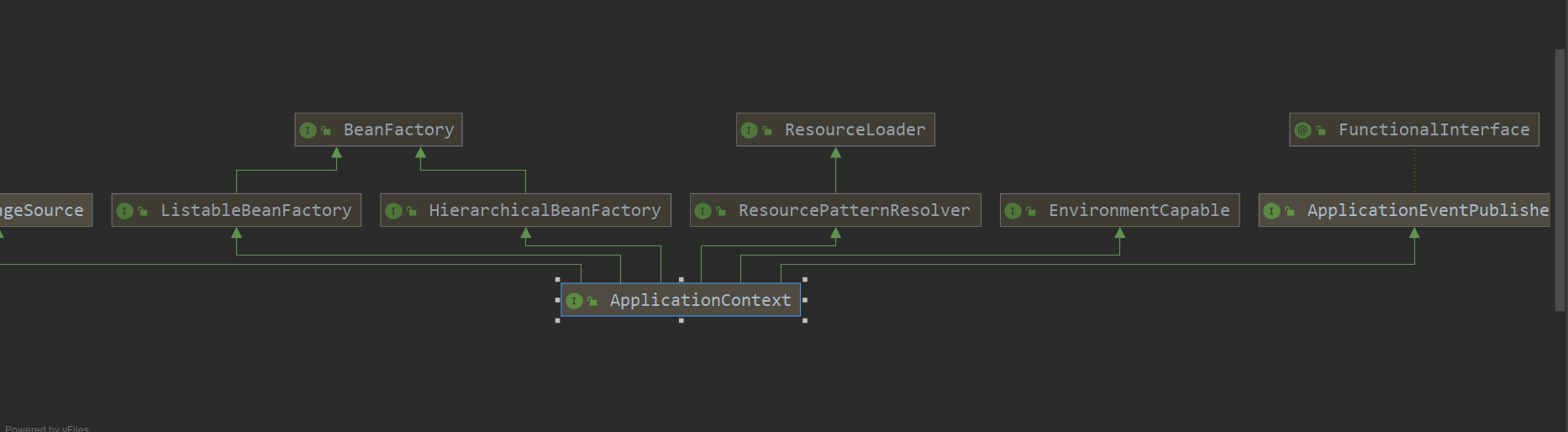
Task: Click the vertical scrollbar on diagram
Action: click(1560, 180)
